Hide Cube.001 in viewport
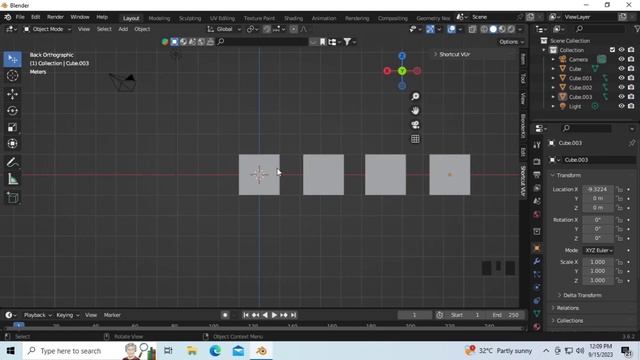This screenshot has width=640, height=360. click(x=621, y=78)
